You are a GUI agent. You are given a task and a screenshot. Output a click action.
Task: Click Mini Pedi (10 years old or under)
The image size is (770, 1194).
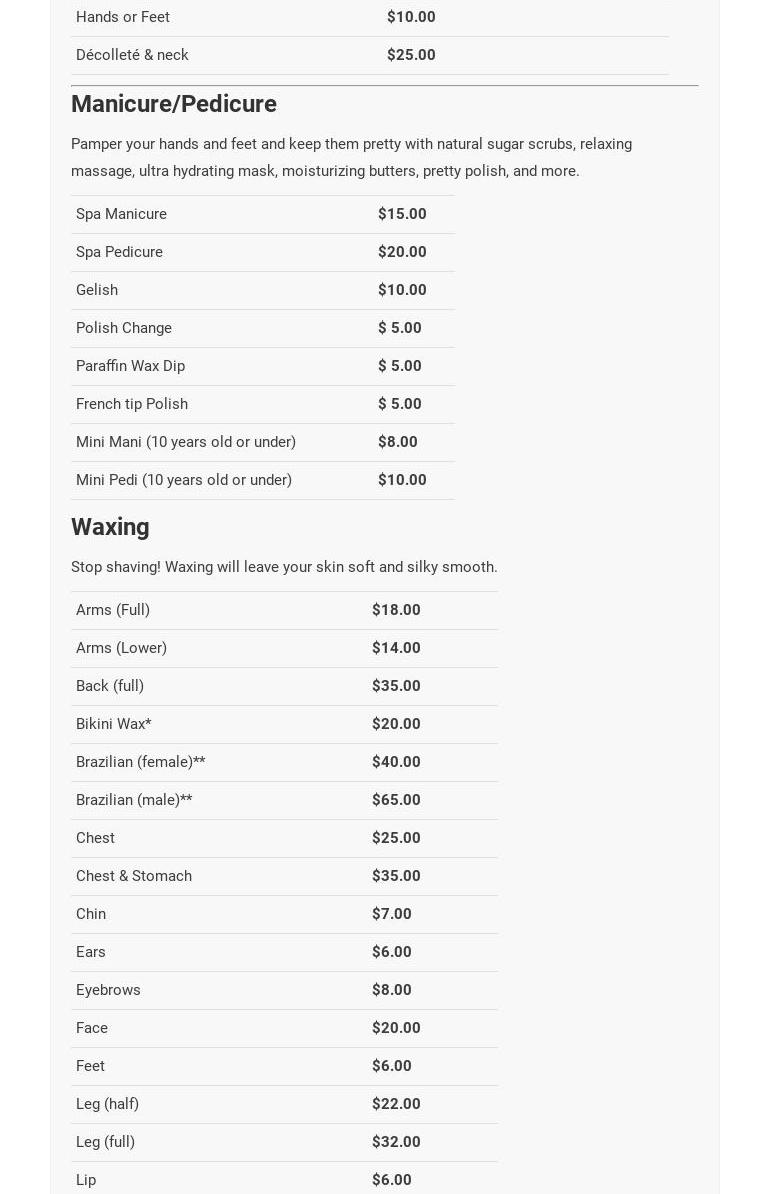point(184,480)
